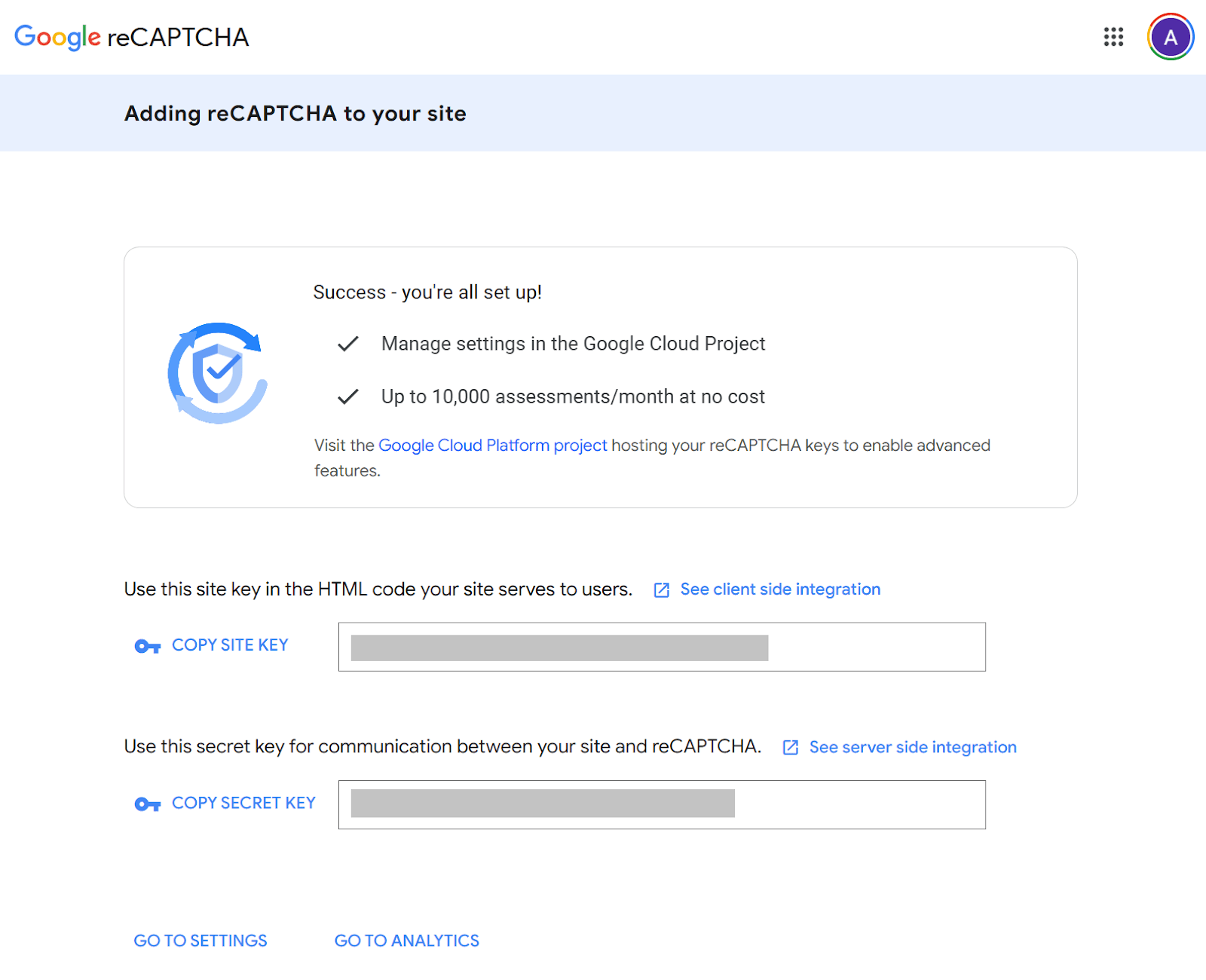This screenshot has width=1206, height=980.
Task: Go to Analytics via bottom link
Action: point(407,941)
